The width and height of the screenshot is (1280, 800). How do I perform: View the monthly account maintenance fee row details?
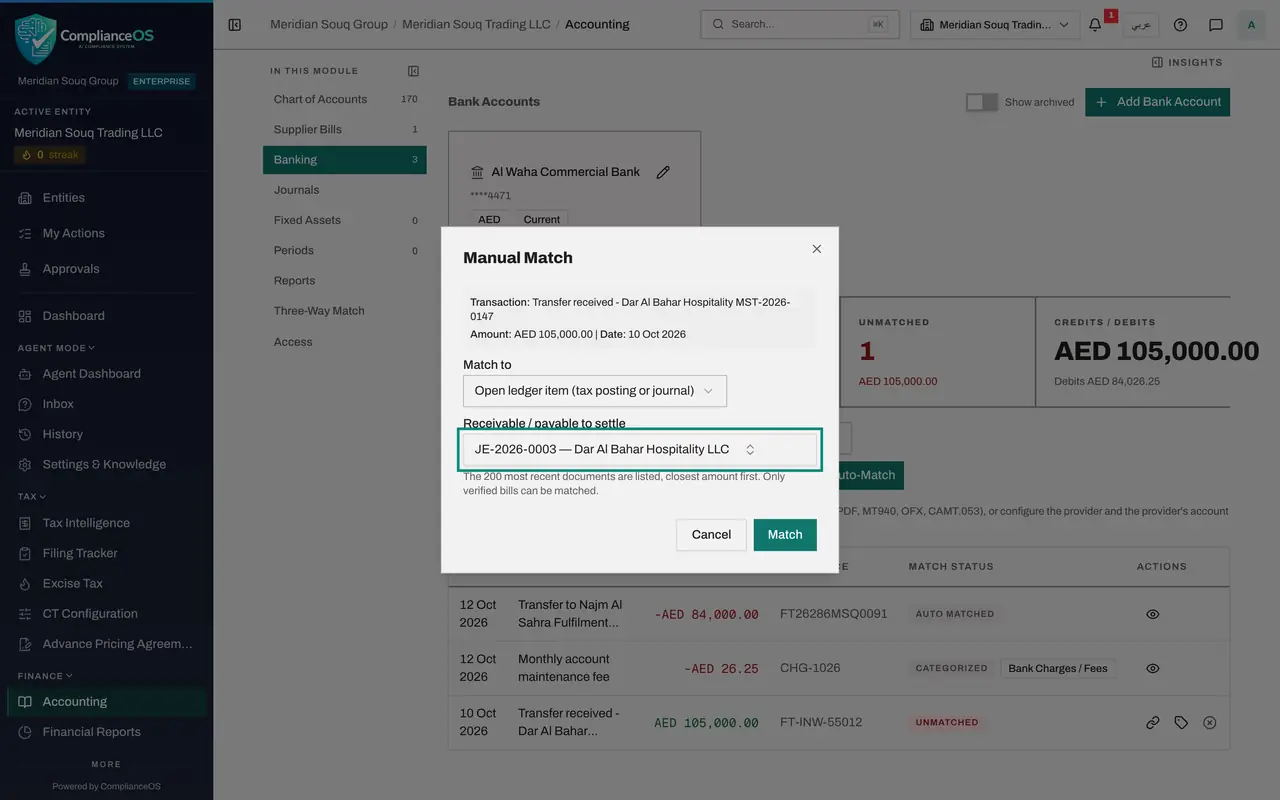pyautogui.click(x=1153, y=668)
